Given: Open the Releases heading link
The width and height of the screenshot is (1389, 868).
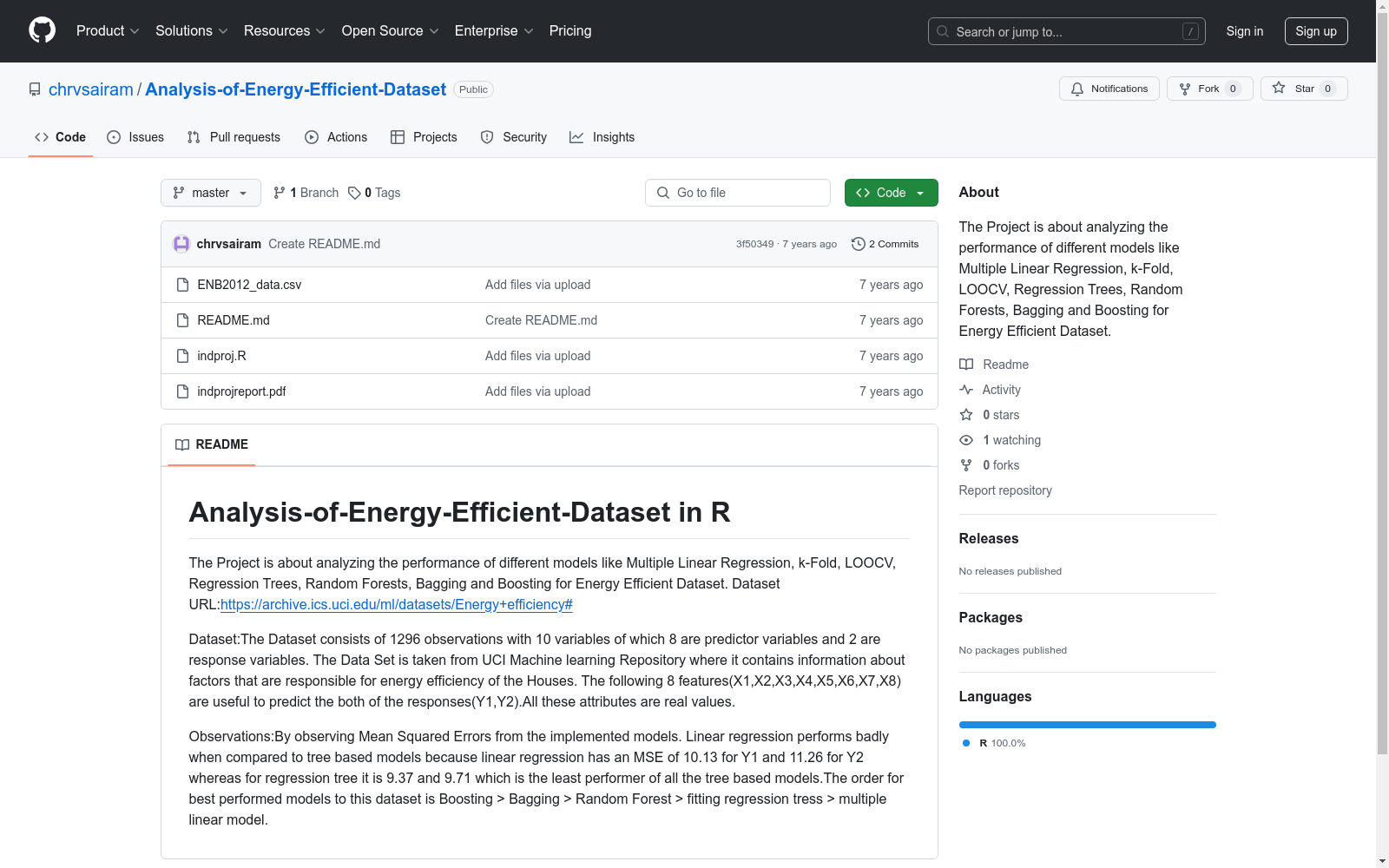Looking at the screenshot, I should pos(989,538).
